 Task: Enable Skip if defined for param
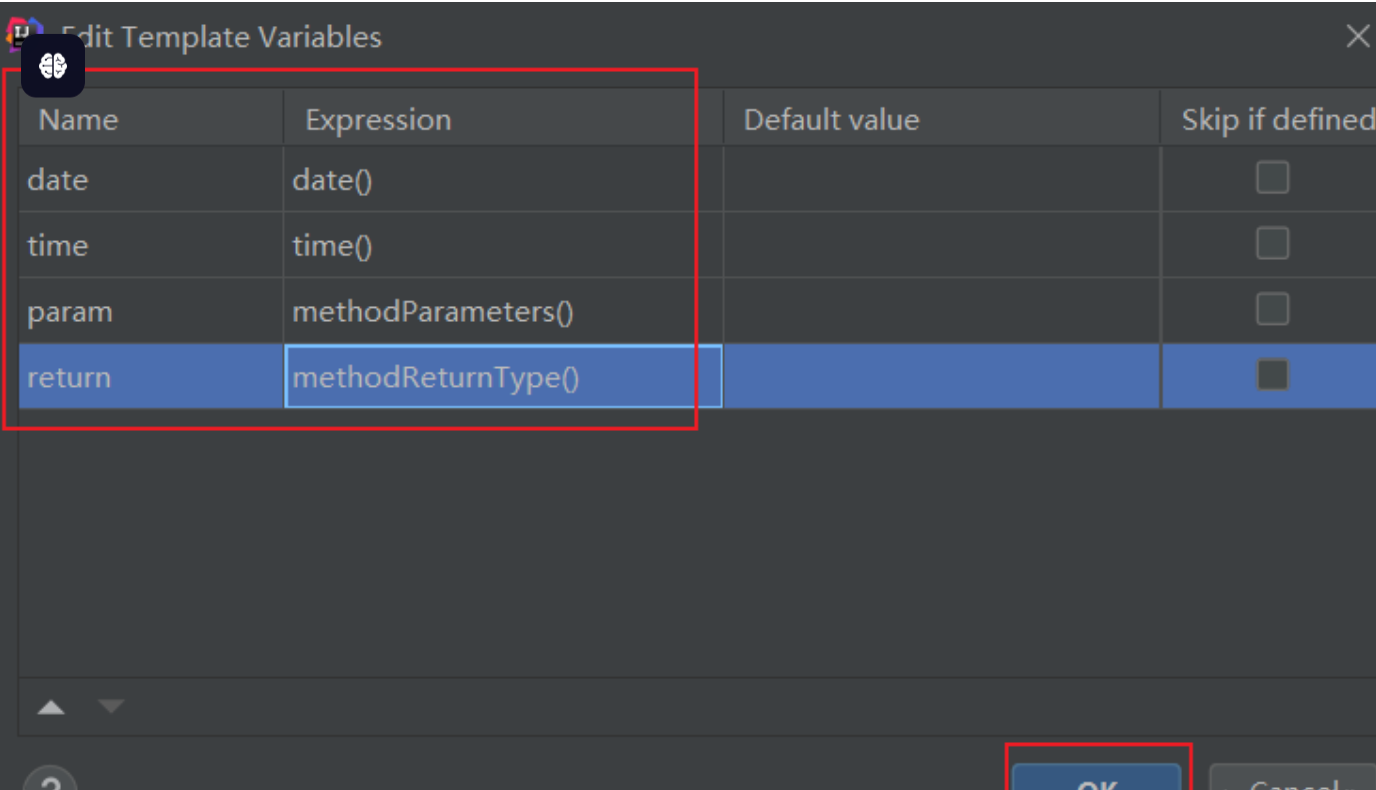click(1272, 310)
